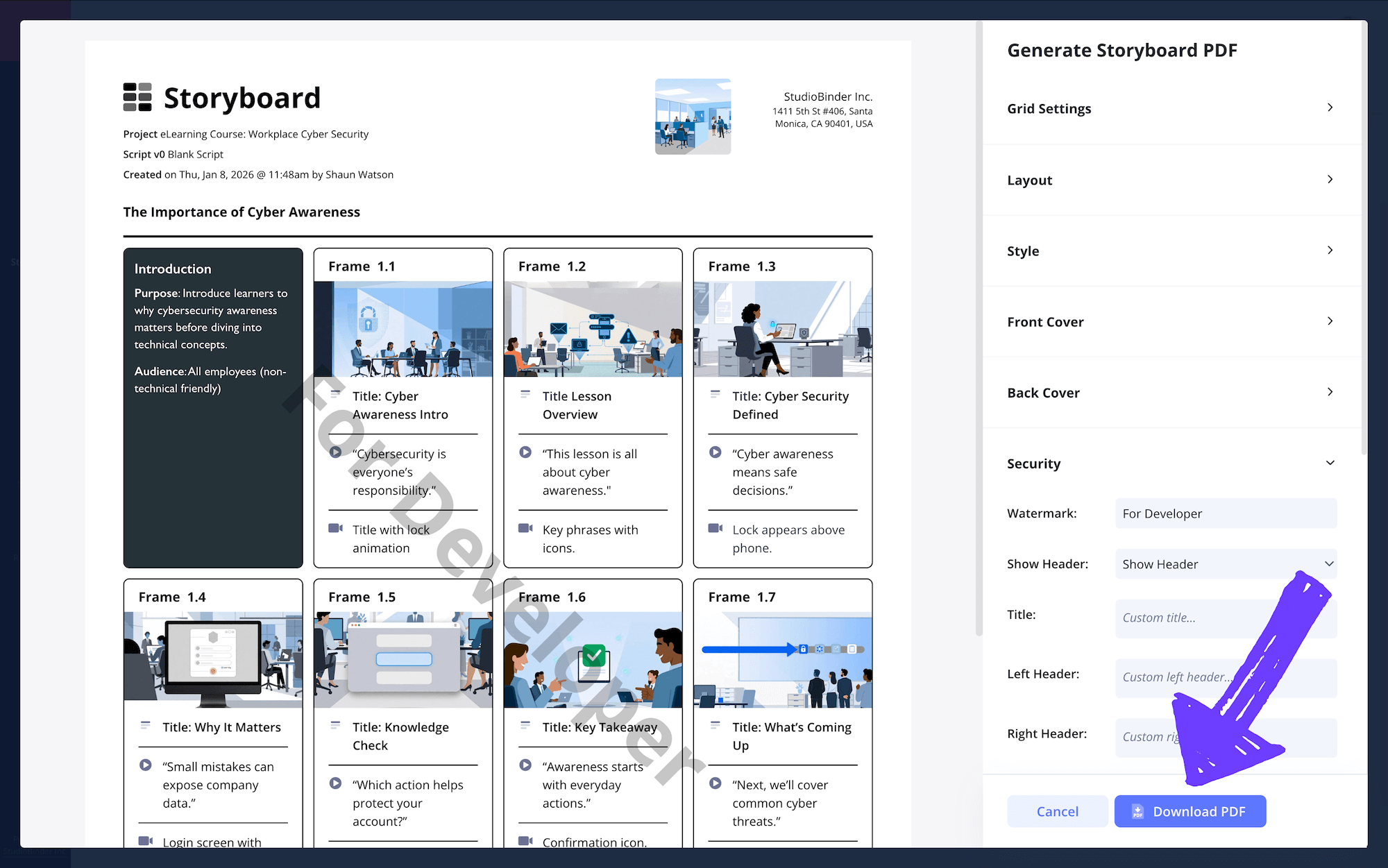1388x868 pixels.
Task: Click the PDF icon inside Download PDF button
Action: [1137, 811]
